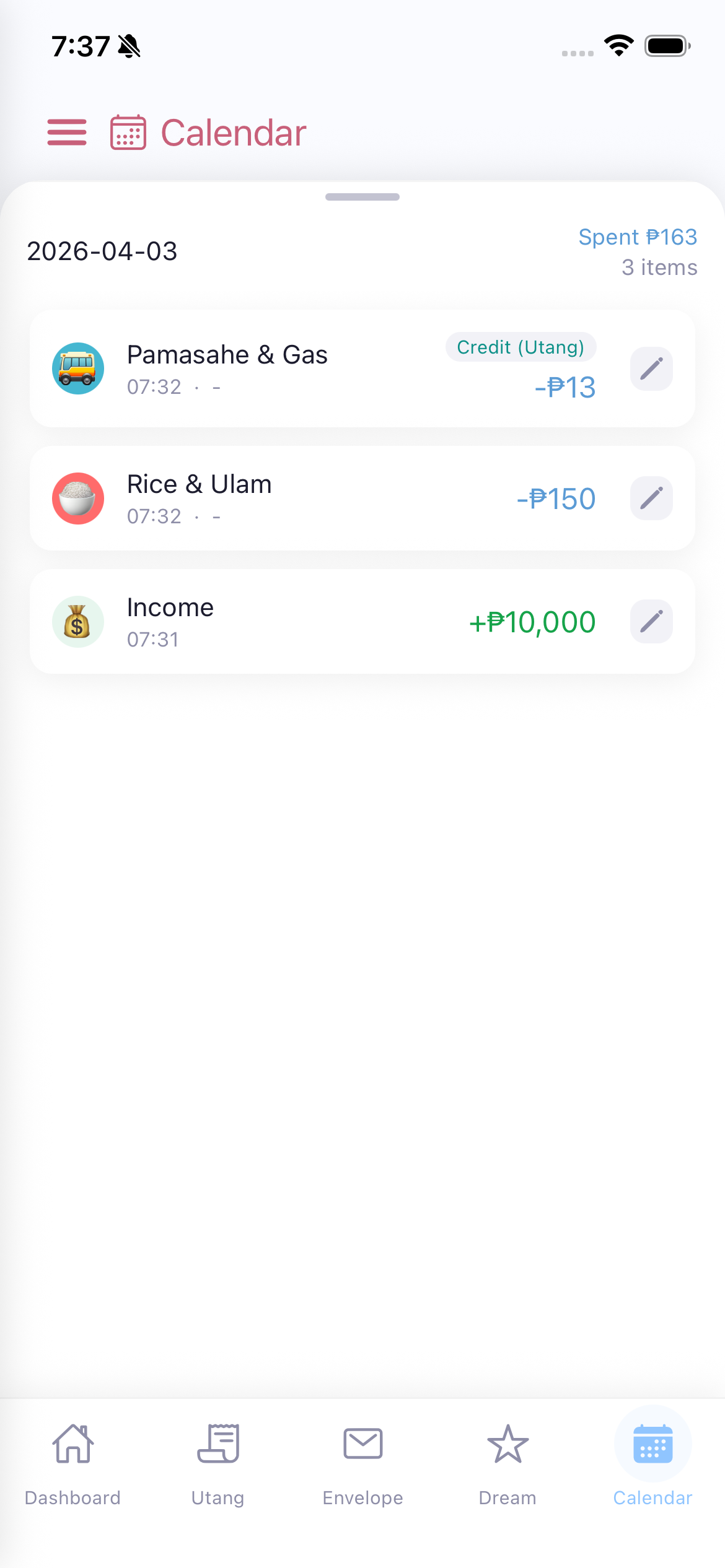Screen dimensions: 725x1568
Task: Tap the +₱10,000 income amount
Action: pyautogui.click(x=532, y=622)
